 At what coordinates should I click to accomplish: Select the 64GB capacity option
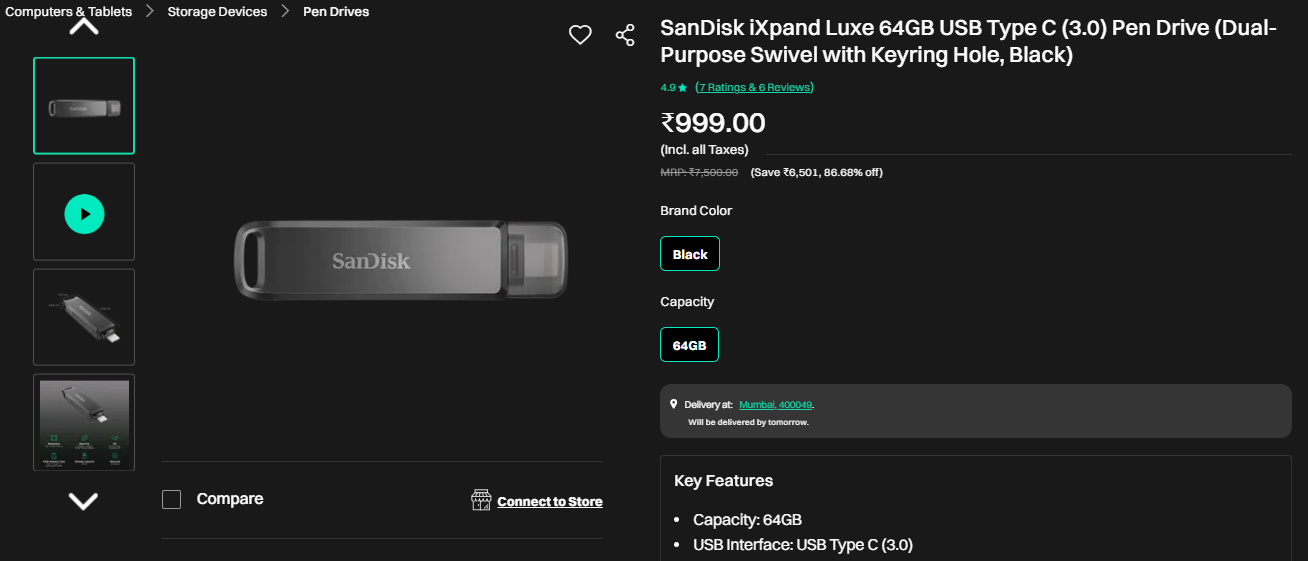(x=689, y=345)
